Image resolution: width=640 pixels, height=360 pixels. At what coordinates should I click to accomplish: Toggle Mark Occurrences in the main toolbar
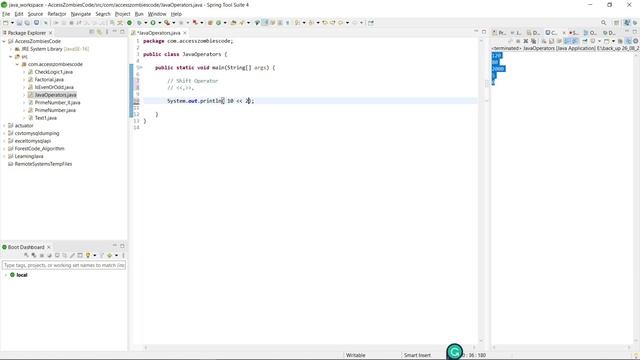[x=264, y=23]
